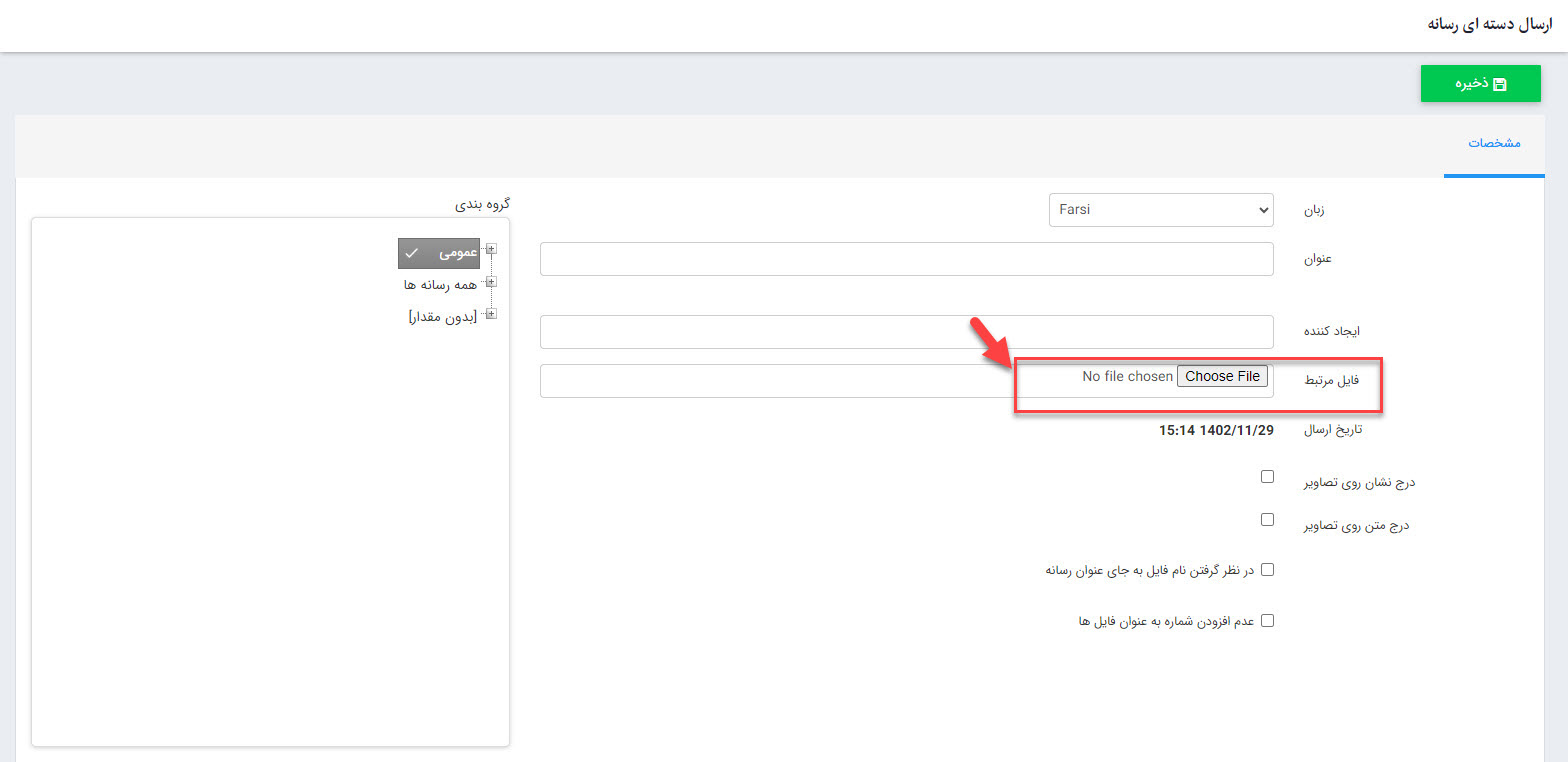This screenshot has height=762, width=1568.
Task: Open the زبان dropdown showing Farsi
Action: [x=1160, y=210]
